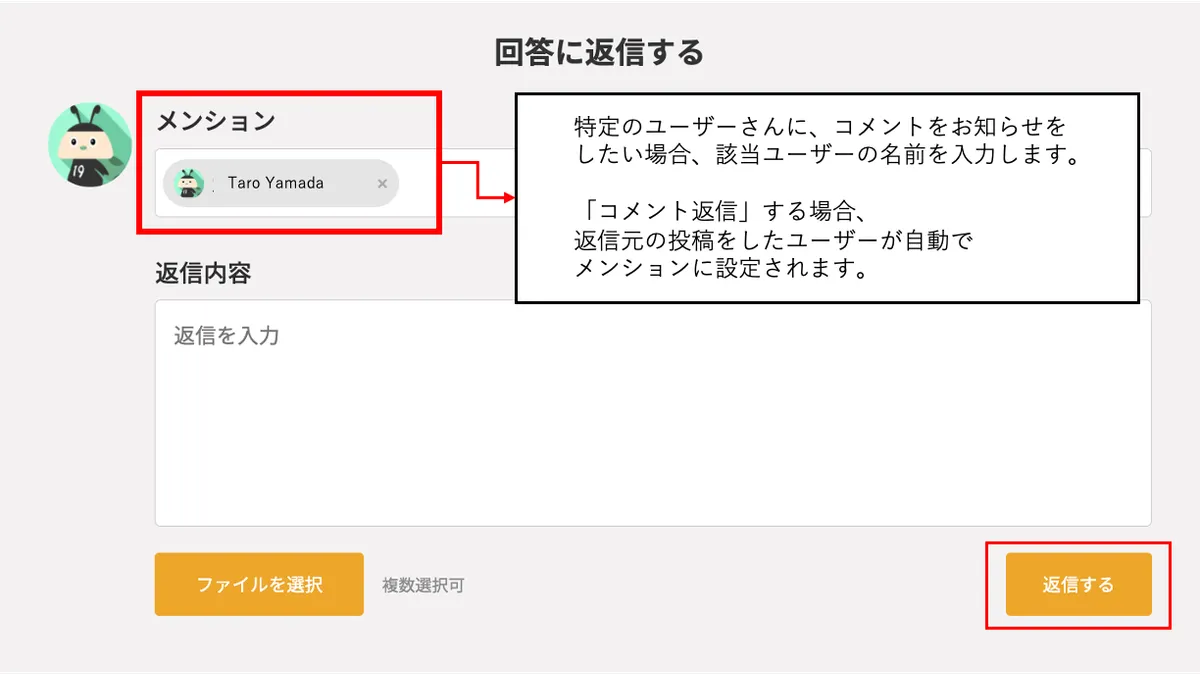Image resolution: width=1200 pixels, height=675 pixels.
Task: Click the 返信を入力 placeholder text
Action: [227, 335]
